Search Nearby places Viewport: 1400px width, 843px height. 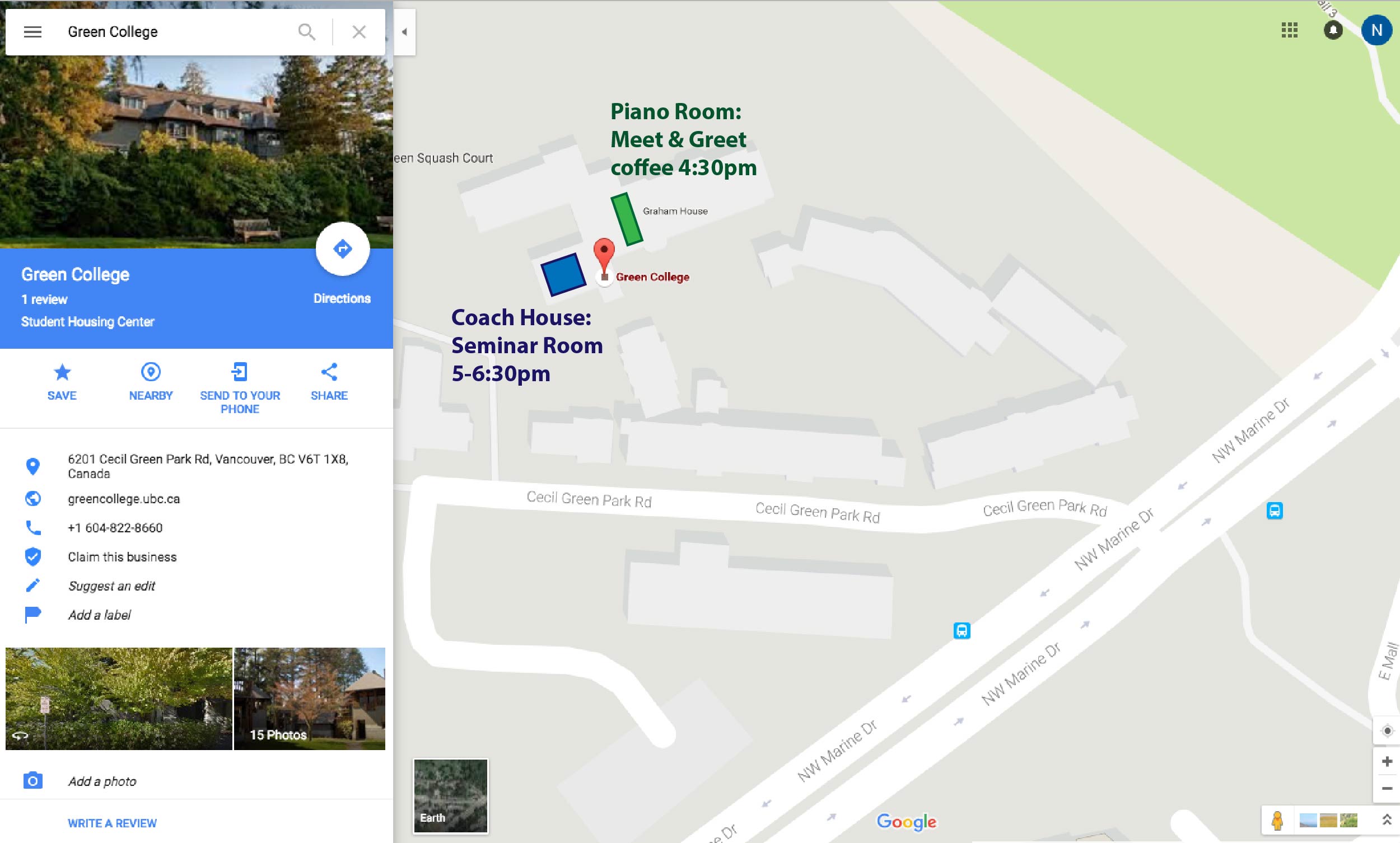pos(151,382)
